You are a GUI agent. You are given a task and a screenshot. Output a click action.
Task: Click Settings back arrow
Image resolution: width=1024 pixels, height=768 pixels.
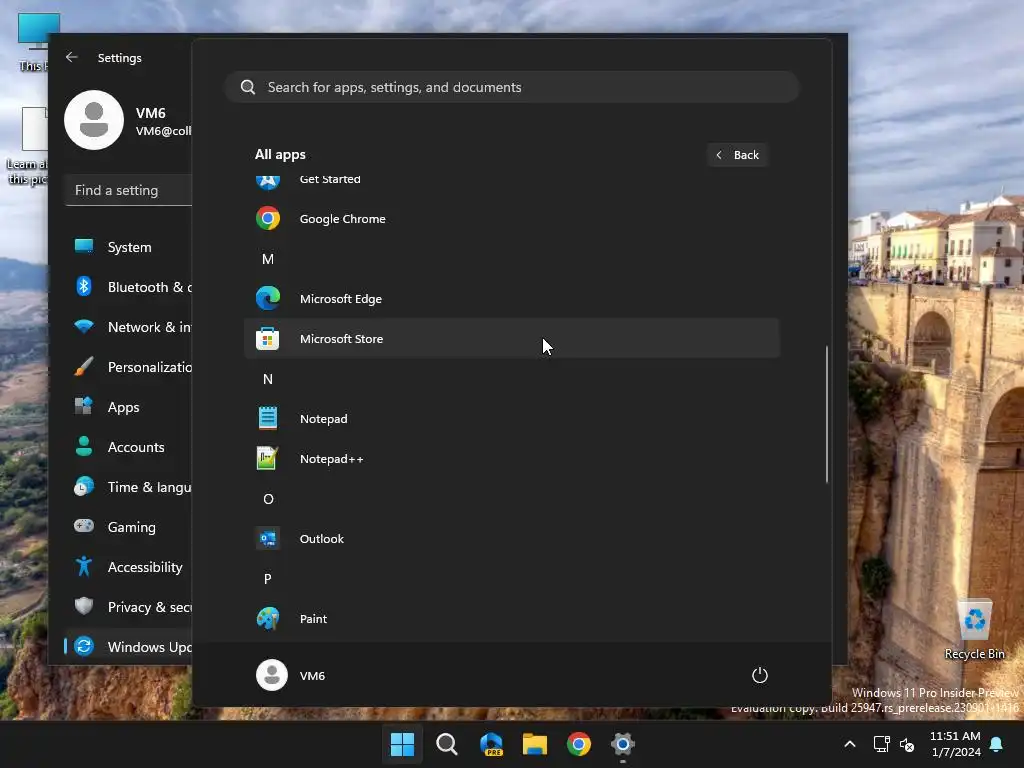72,57
